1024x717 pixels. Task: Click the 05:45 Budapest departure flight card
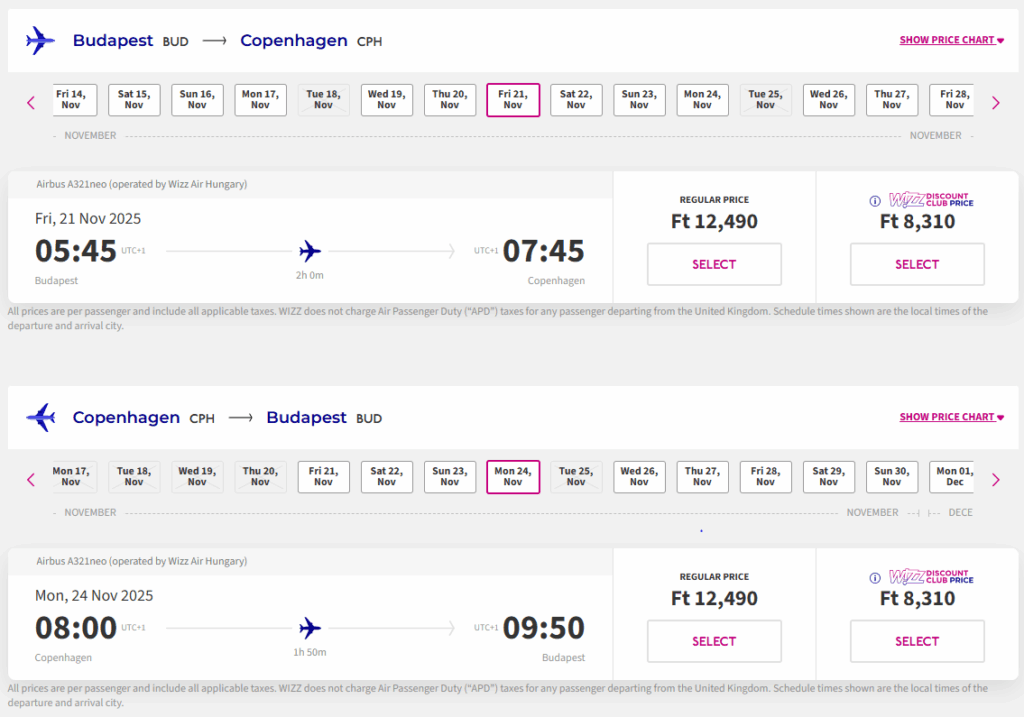310,250
